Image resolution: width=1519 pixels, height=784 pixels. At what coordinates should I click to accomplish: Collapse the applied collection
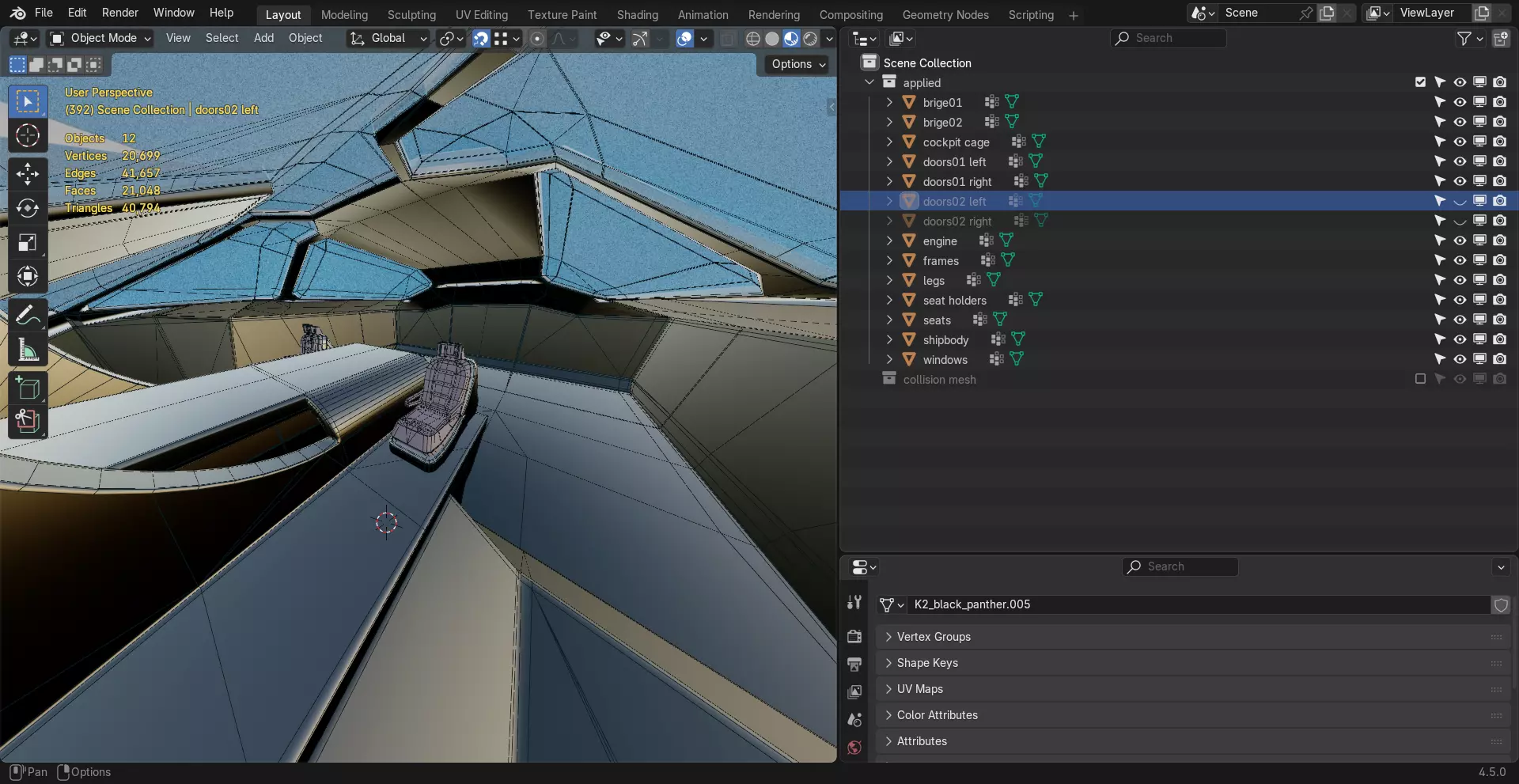869,82
